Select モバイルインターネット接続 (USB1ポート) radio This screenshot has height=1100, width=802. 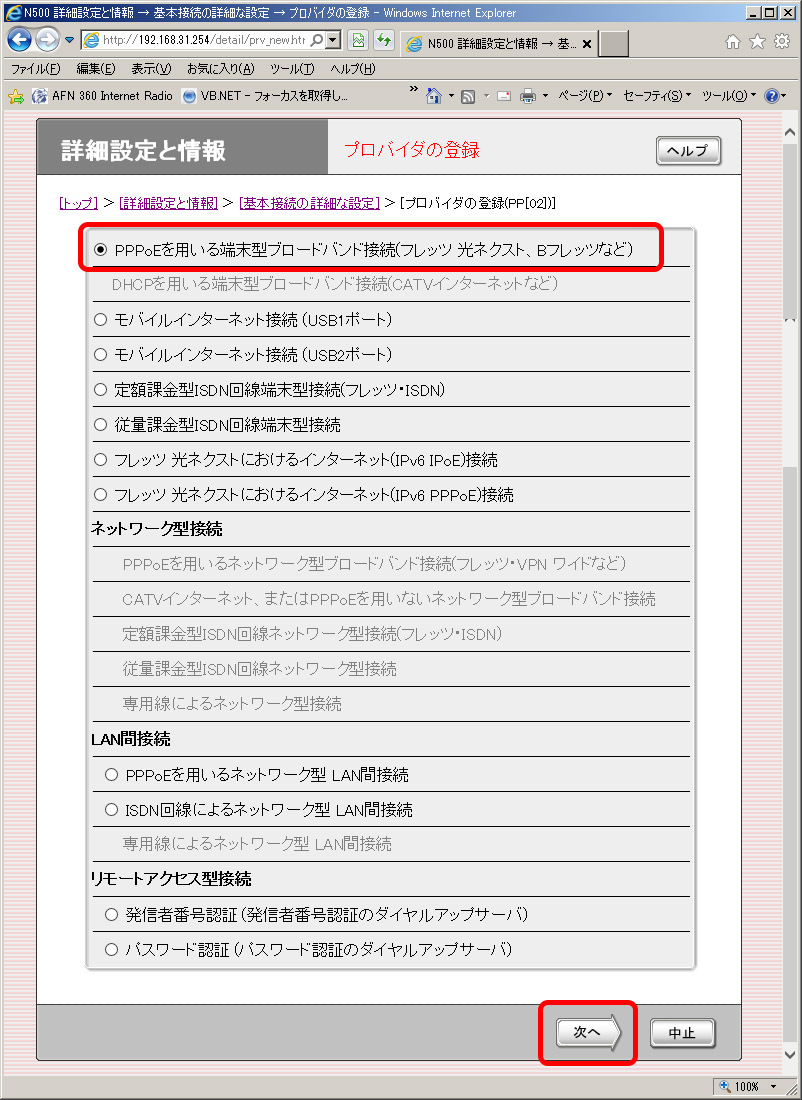[x=100, y=320]
